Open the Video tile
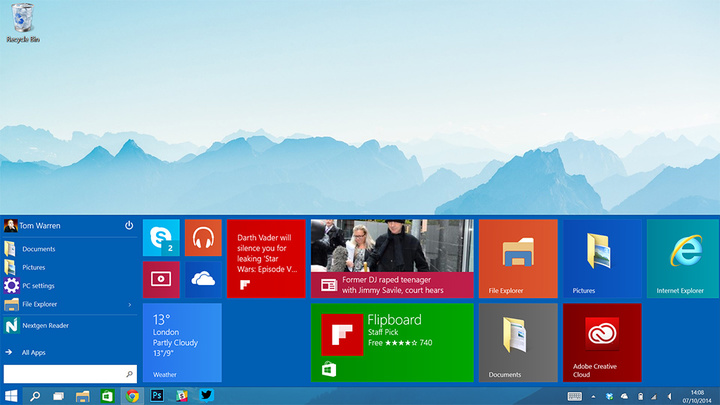 pos(161,280)
